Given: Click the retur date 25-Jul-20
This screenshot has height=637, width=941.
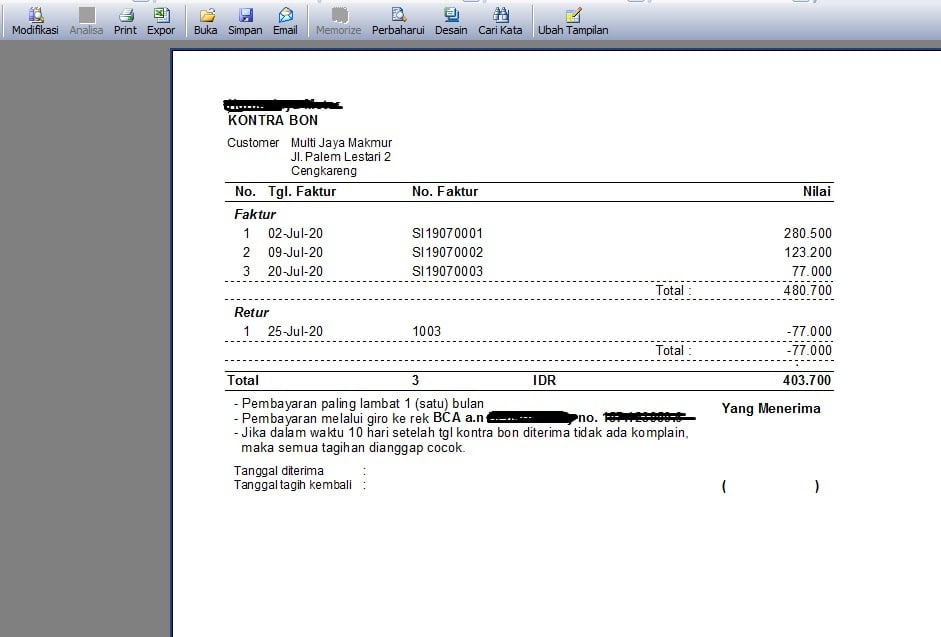Looking at the screenshot, I should pyautogui.click(x=295, y=331).
